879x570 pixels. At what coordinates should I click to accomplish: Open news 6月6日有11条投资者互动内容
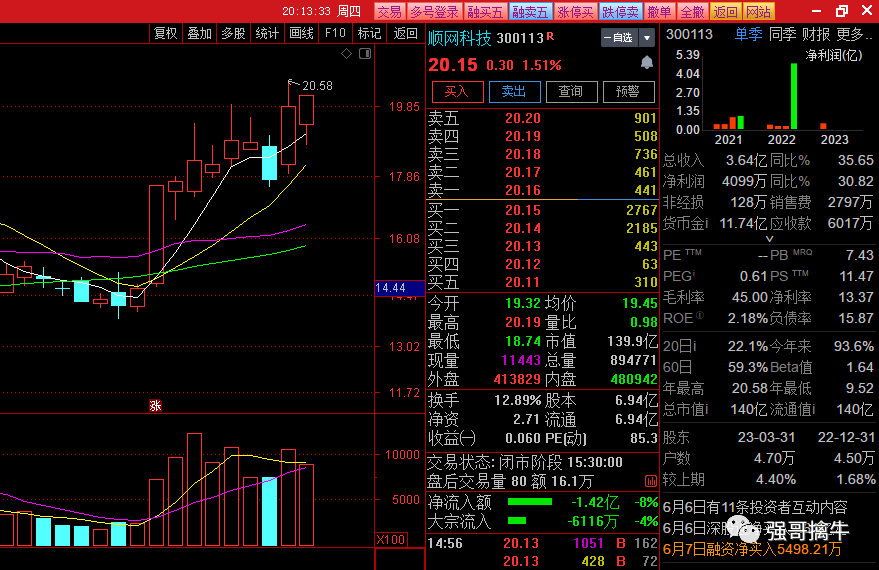tap(755, 508)
